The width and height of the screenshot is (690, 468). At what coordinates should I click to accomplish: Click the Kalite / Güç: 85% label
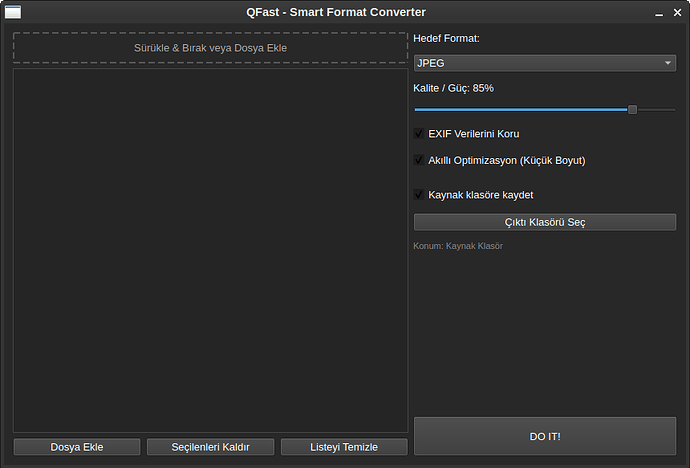[x=453, y=88]
